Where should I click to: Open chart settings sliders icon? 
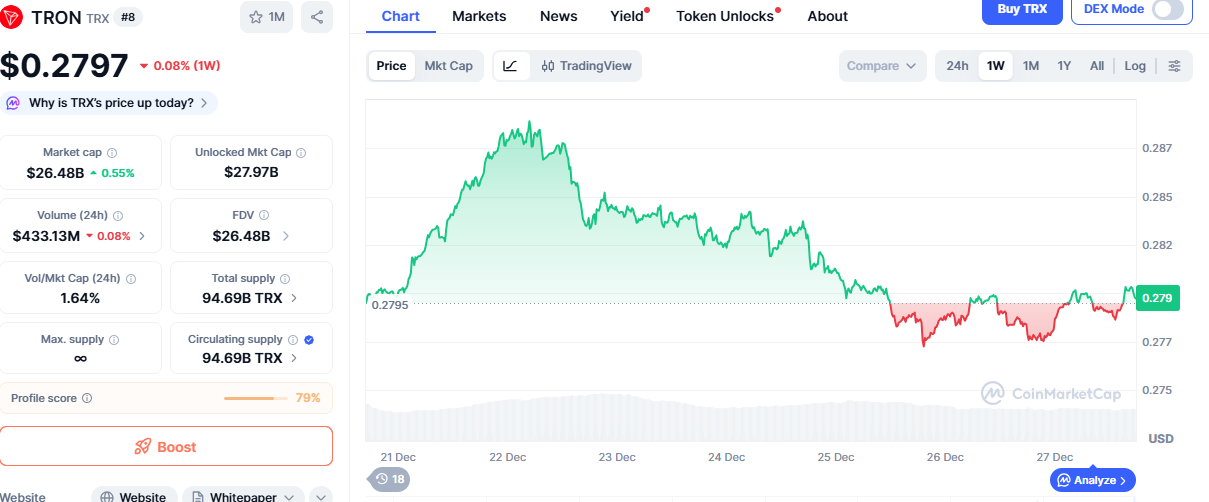click(x=1174, y=66)
